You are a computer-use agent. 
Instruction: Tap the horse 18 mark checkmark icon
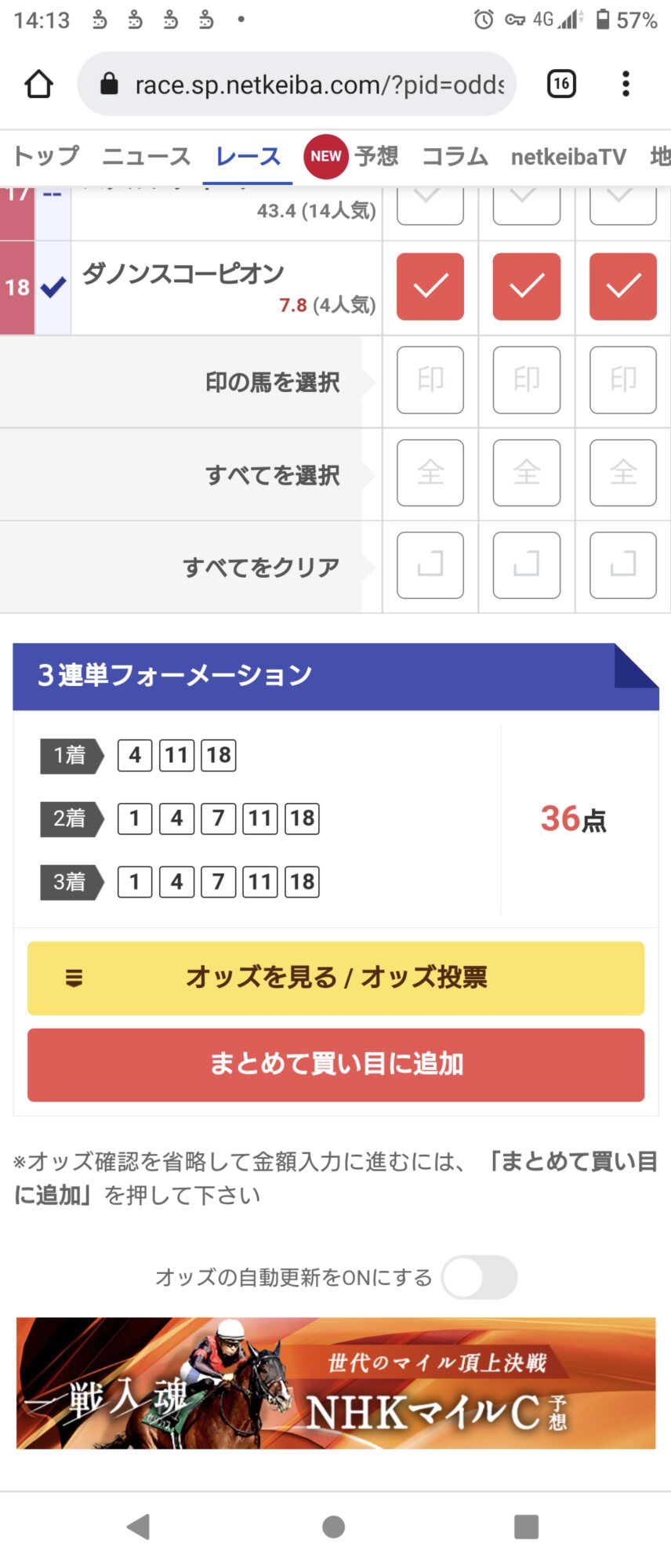[x=53, y=288]
